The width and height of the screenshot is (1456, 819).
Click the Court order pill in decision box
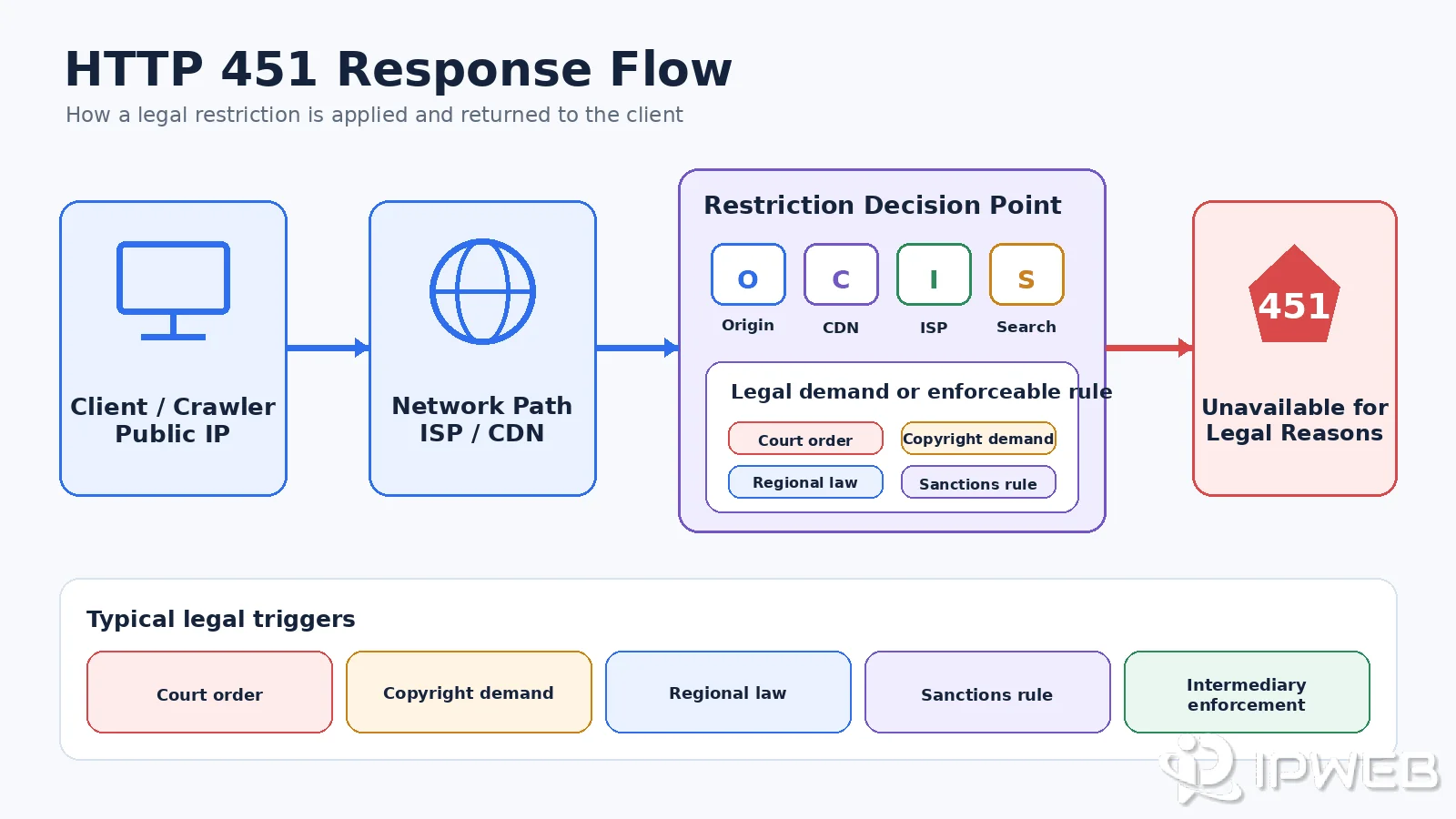(805, 439)
